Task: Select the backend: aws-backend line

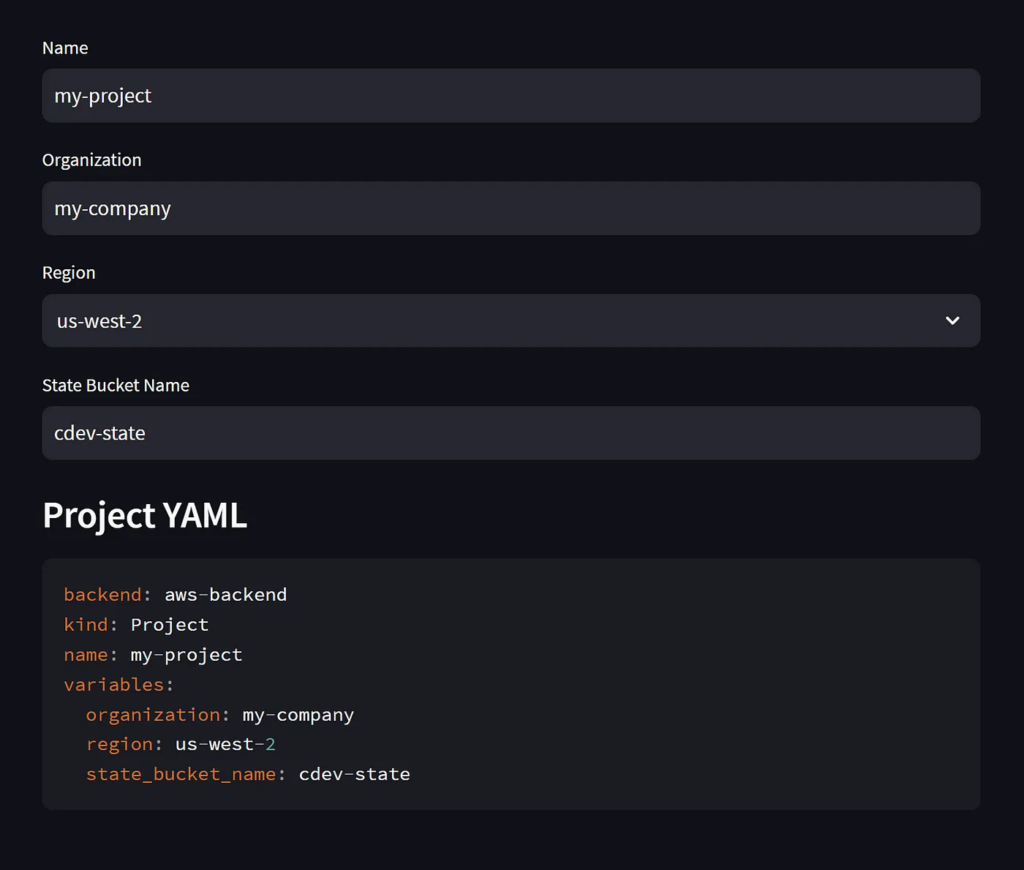Action: click(175, 593)
